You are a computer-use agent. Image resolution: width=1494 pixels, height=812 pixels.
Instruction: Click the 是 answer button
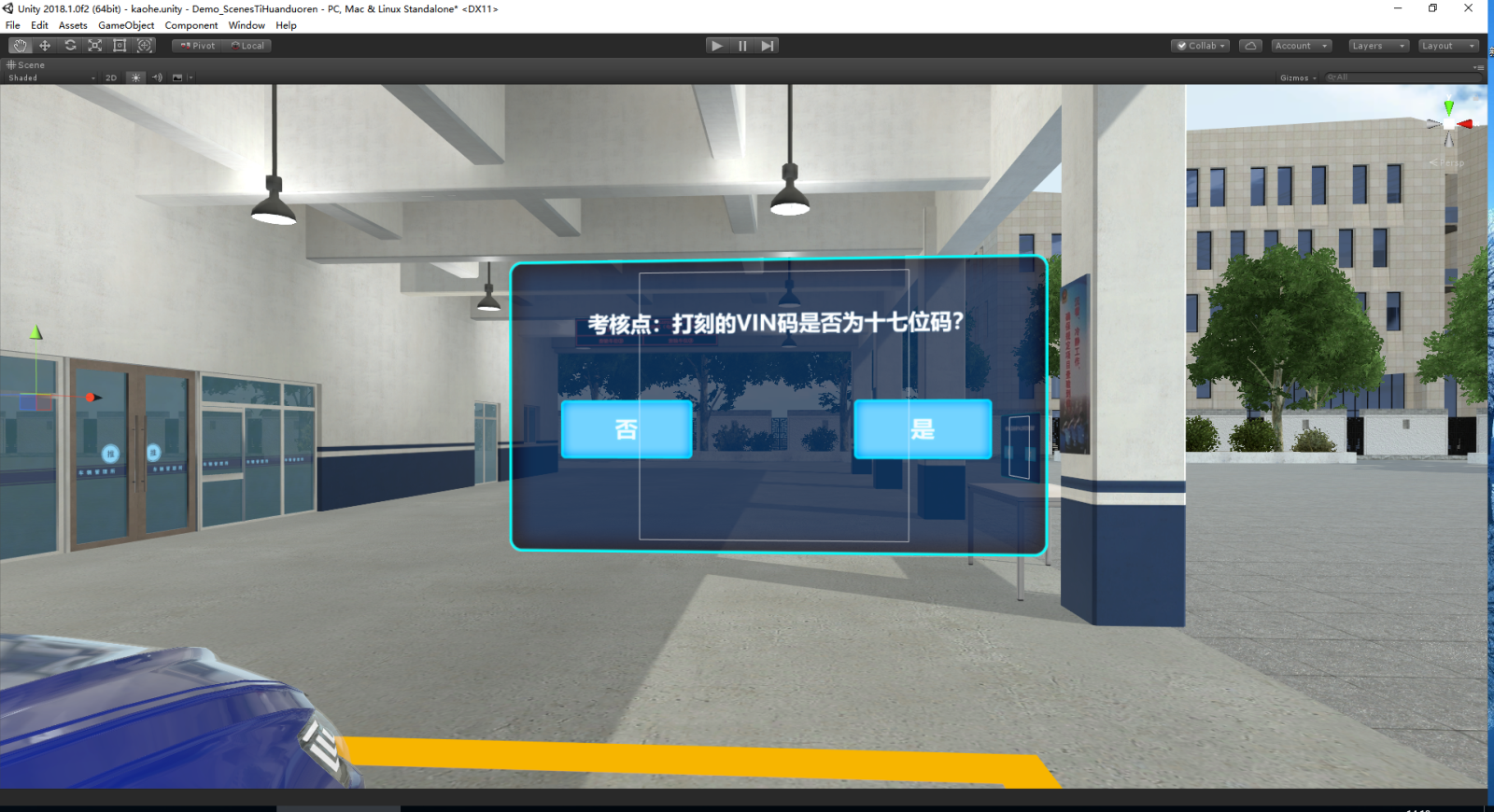point(923,429)
